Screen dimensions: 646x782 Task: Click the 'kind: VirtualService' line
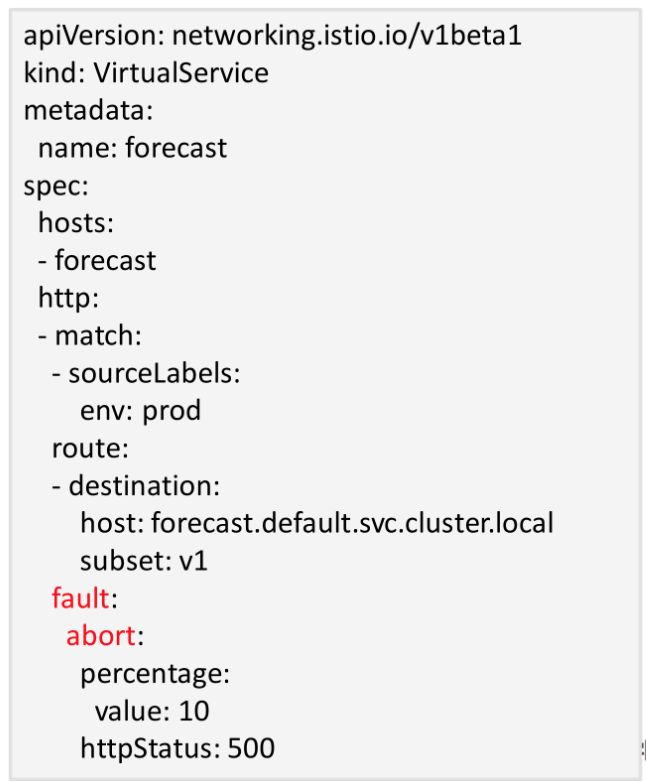146,73
